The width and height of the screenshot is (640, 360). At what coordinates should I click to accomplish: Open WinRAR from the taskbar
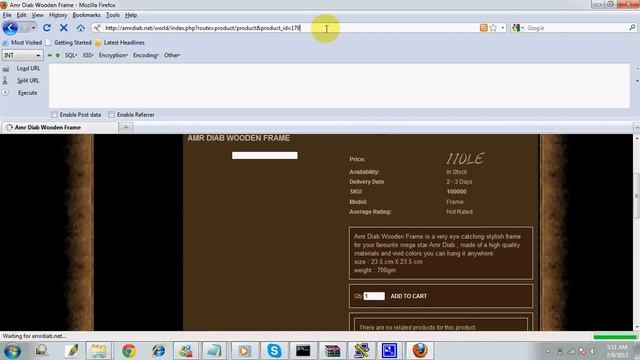click(332, 351)
